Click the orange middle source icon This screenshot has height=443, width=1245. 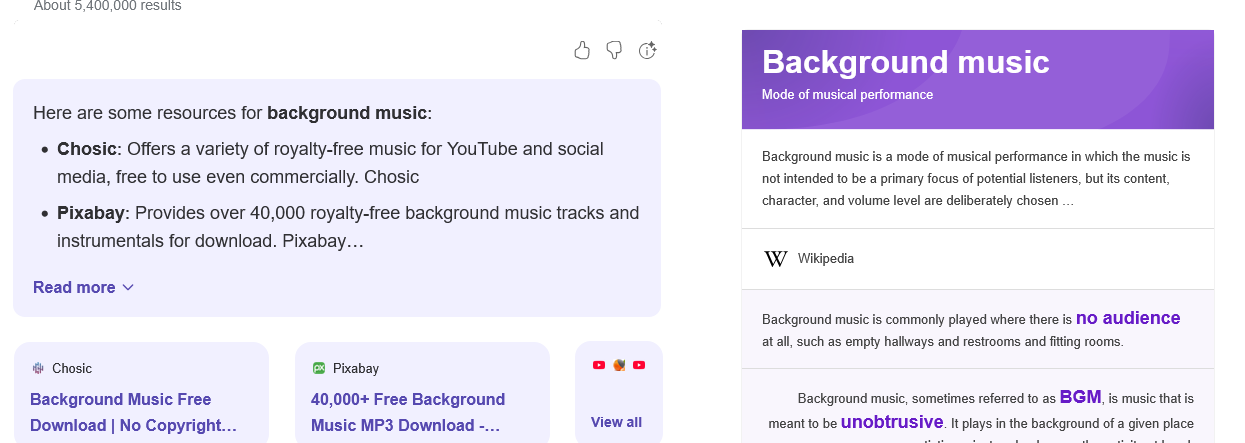coord(619,365)
